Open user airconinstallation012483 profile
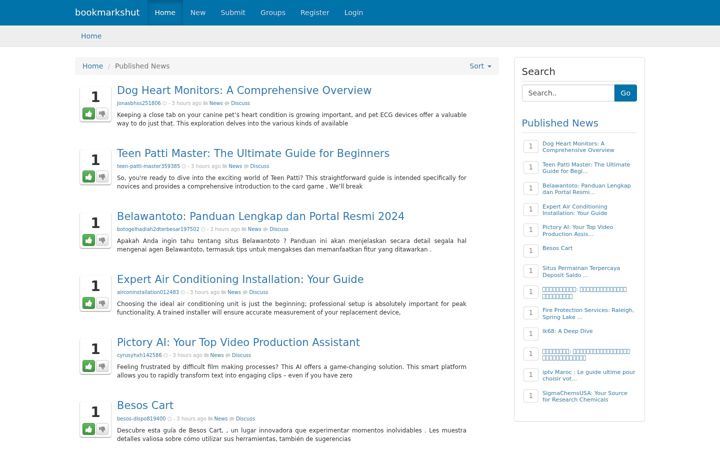Viewport: 720px width, 450px height. 148,292
